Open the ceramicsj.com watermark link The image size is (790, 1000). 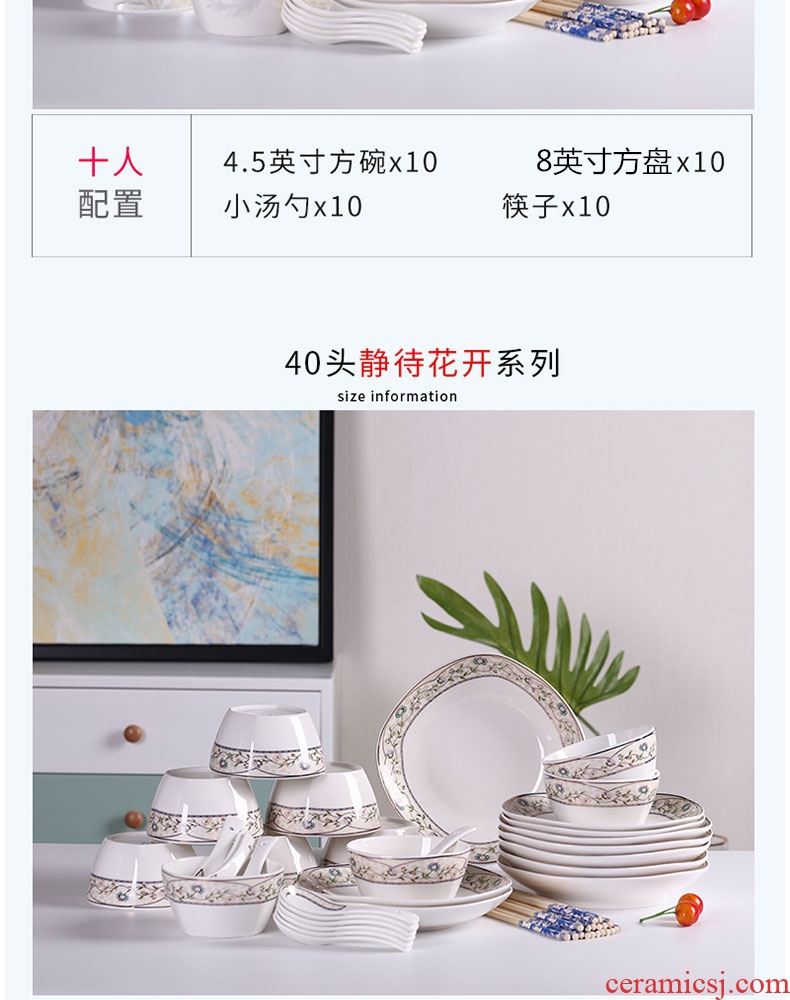[x=697, y=983]
